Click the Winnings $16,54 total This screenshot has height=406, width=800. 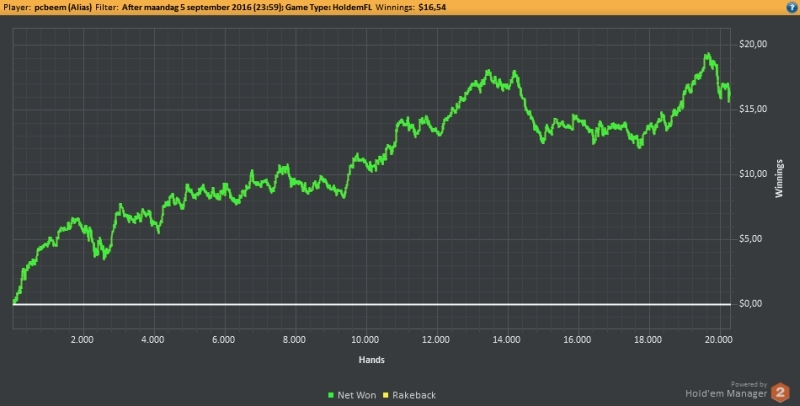pyautogui.click(x=411, y=7)
